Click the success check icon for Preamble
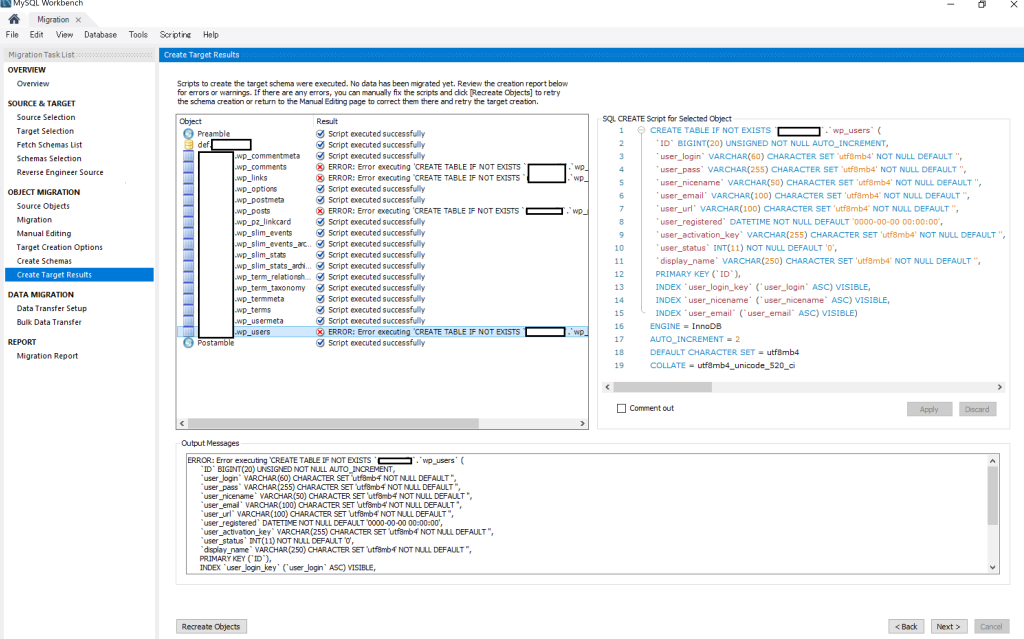 (x=320, y=133)
